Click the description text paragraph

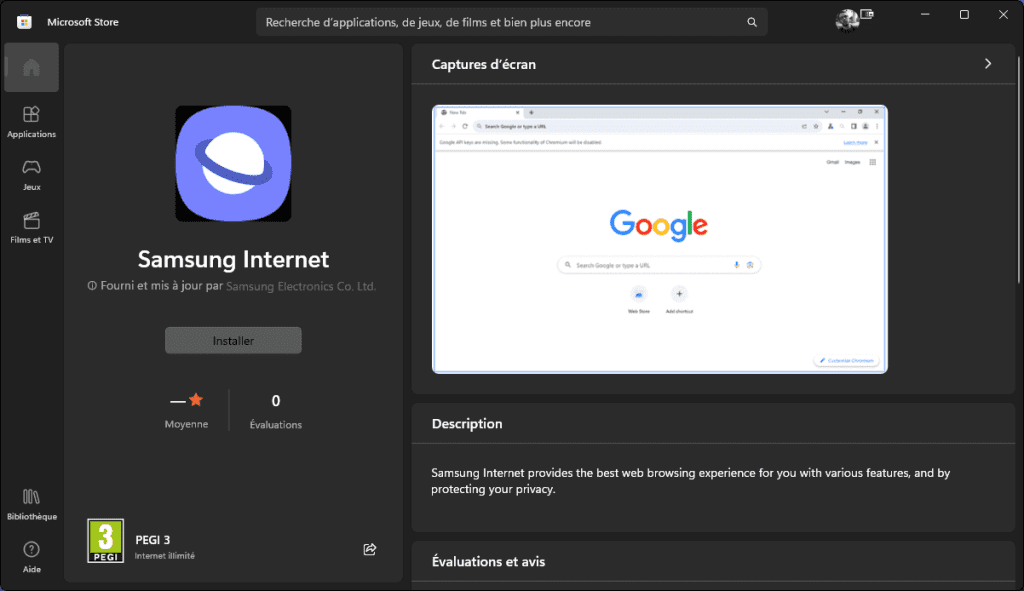(x=690, y=481)
